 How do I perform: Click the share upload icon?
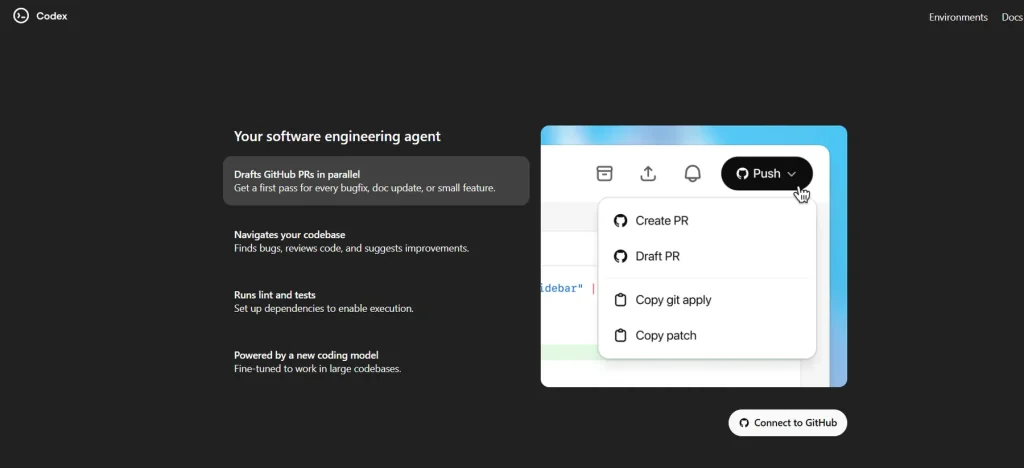(648, 174)
